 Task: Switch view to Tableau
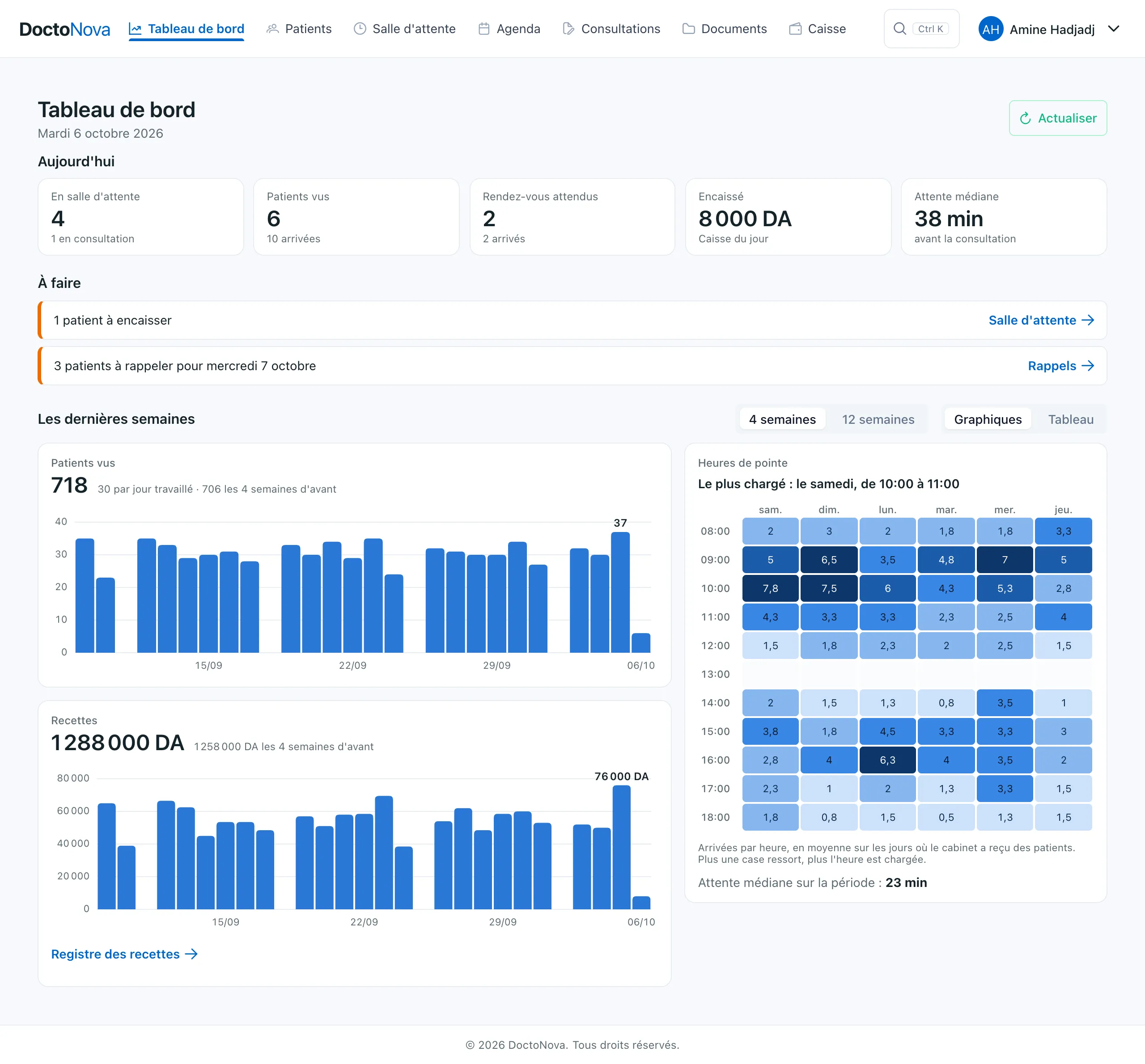click(1070, 419)
